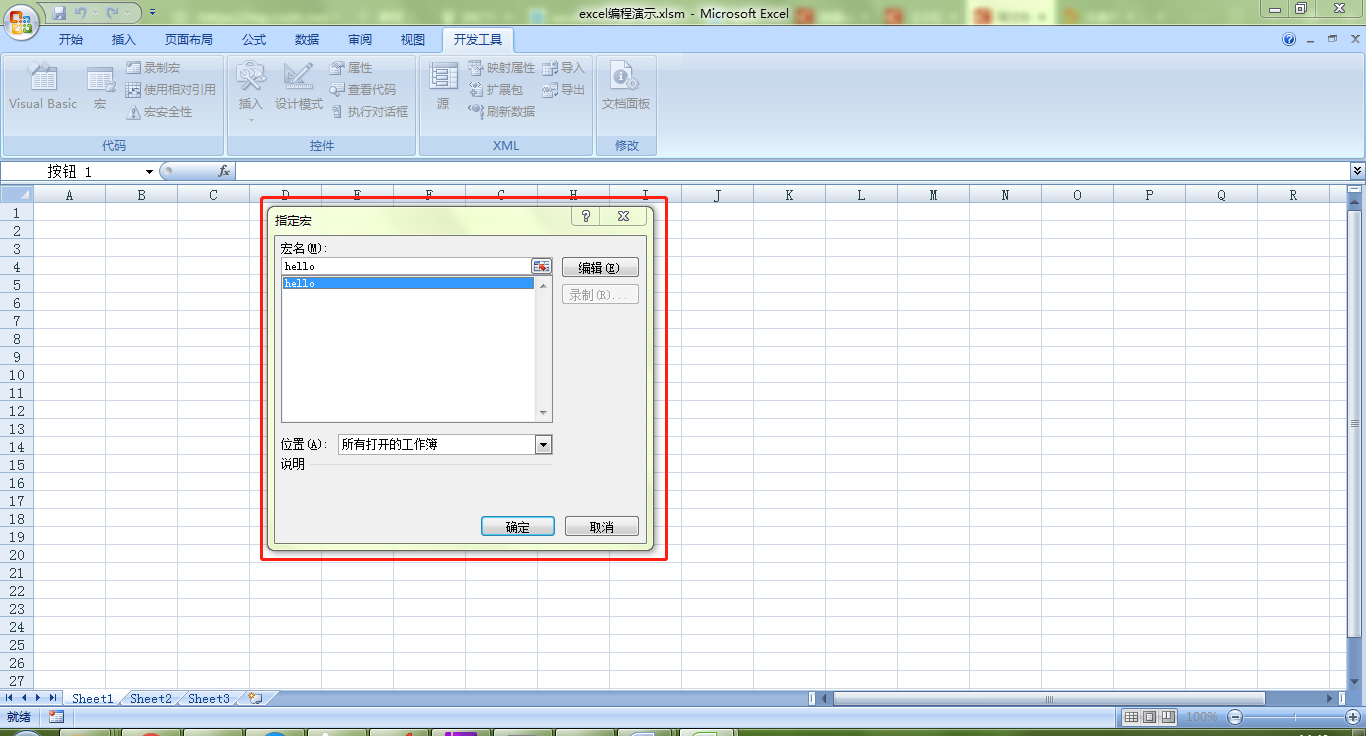Viewport: 1366px width, 736px height.
Task: Click the select-all corner of the grid
Action: click(17, 195)
